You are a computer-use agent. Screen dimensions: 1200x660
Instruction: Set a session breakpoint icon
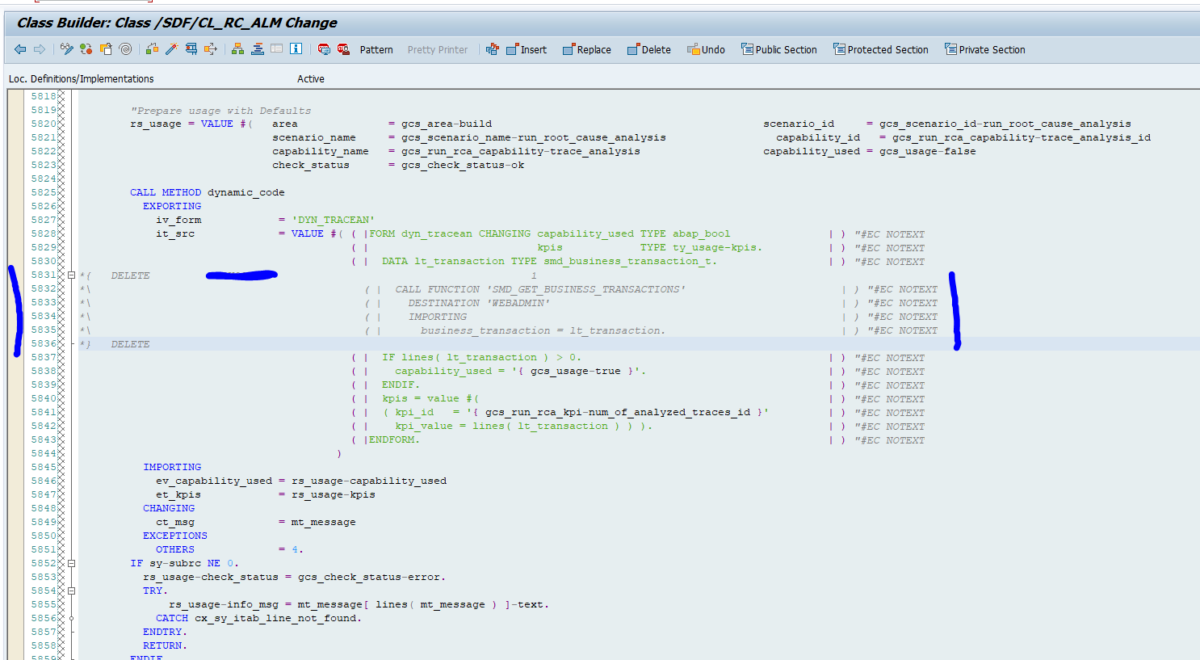(323, 49)
